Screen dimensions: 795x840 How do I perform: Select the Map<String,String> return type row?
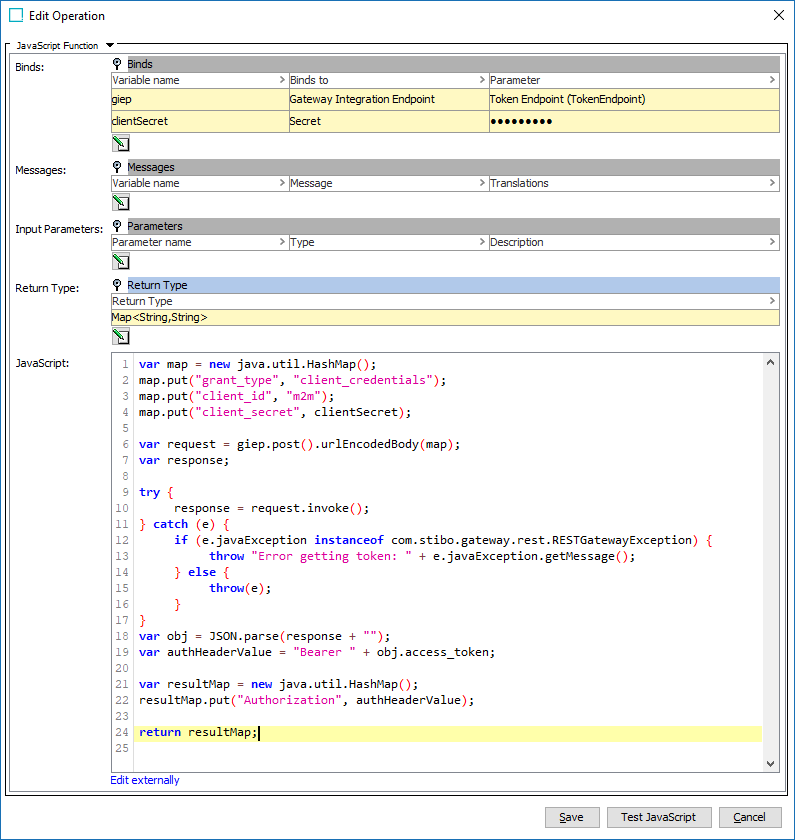444,317
